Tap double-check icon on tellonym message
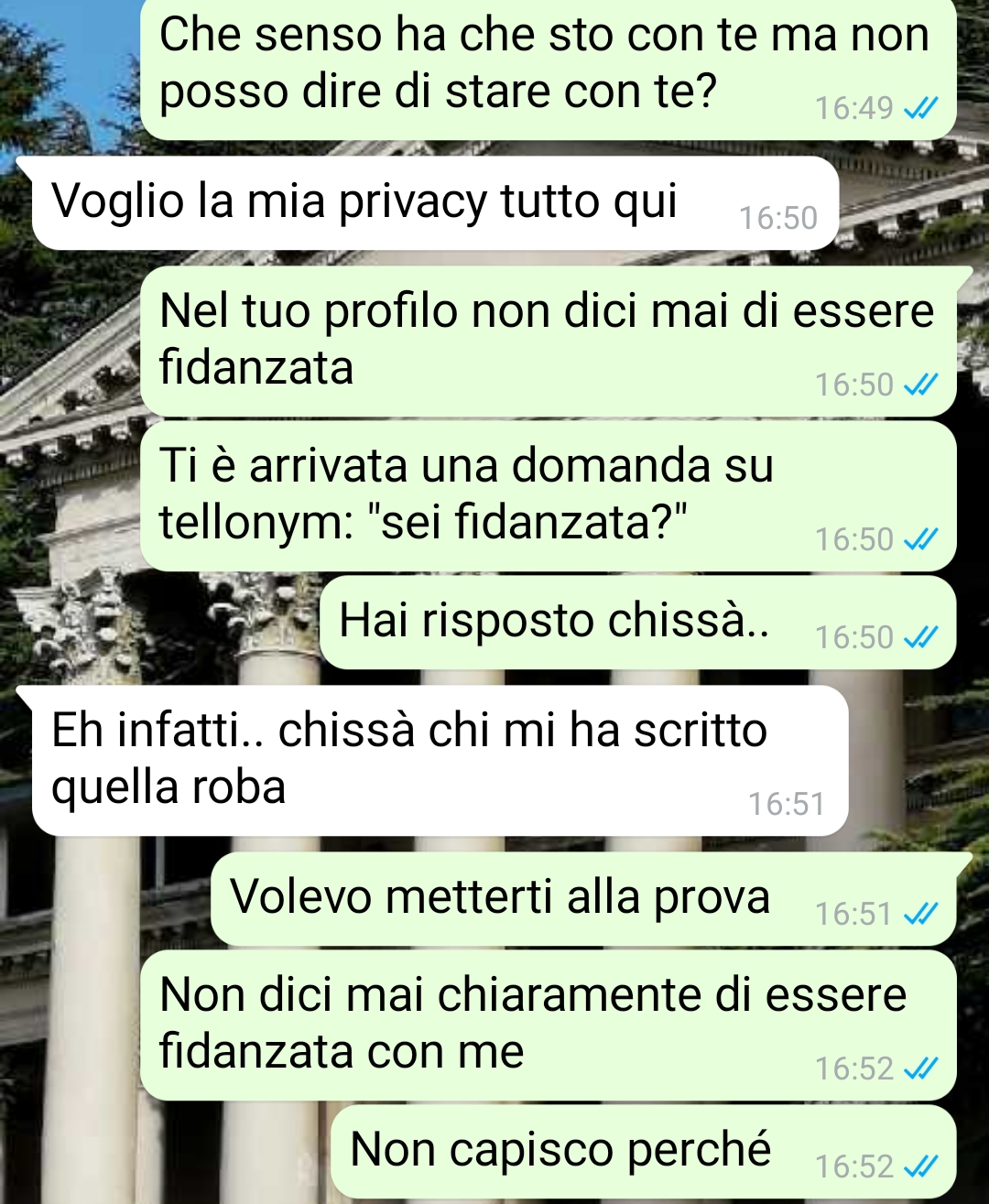Screen dimensions: 989x1204 click(920, 540)
